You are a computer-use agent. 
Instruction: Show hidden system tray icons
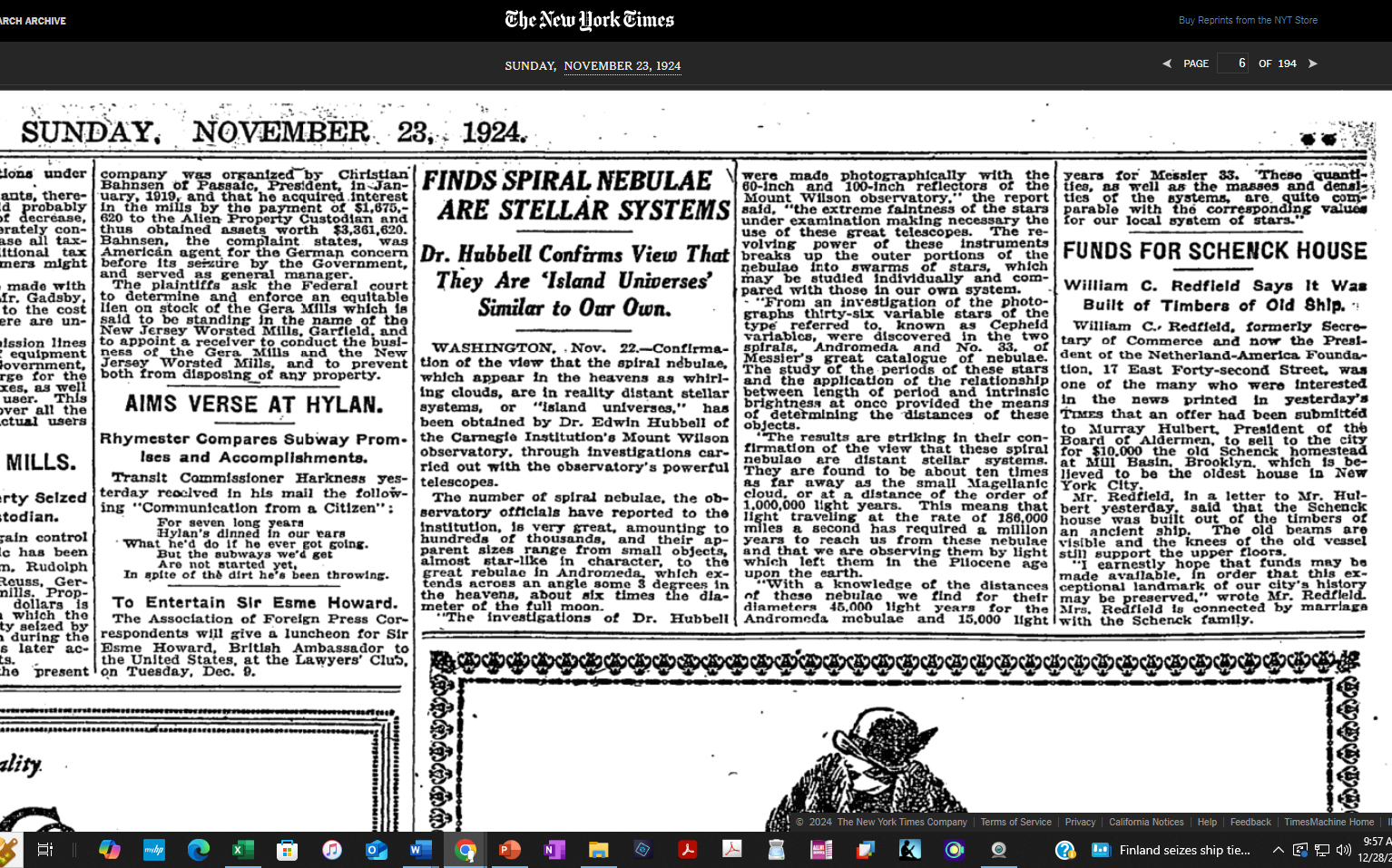click(1278, 850)
